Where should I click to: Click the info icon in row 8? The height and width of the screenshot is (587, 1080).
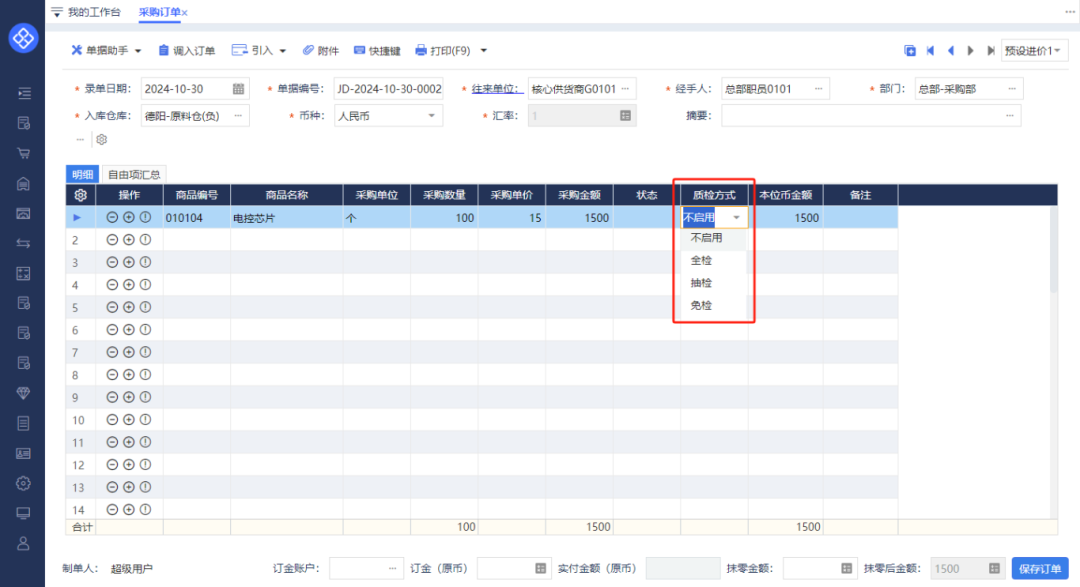pos(145,375)
